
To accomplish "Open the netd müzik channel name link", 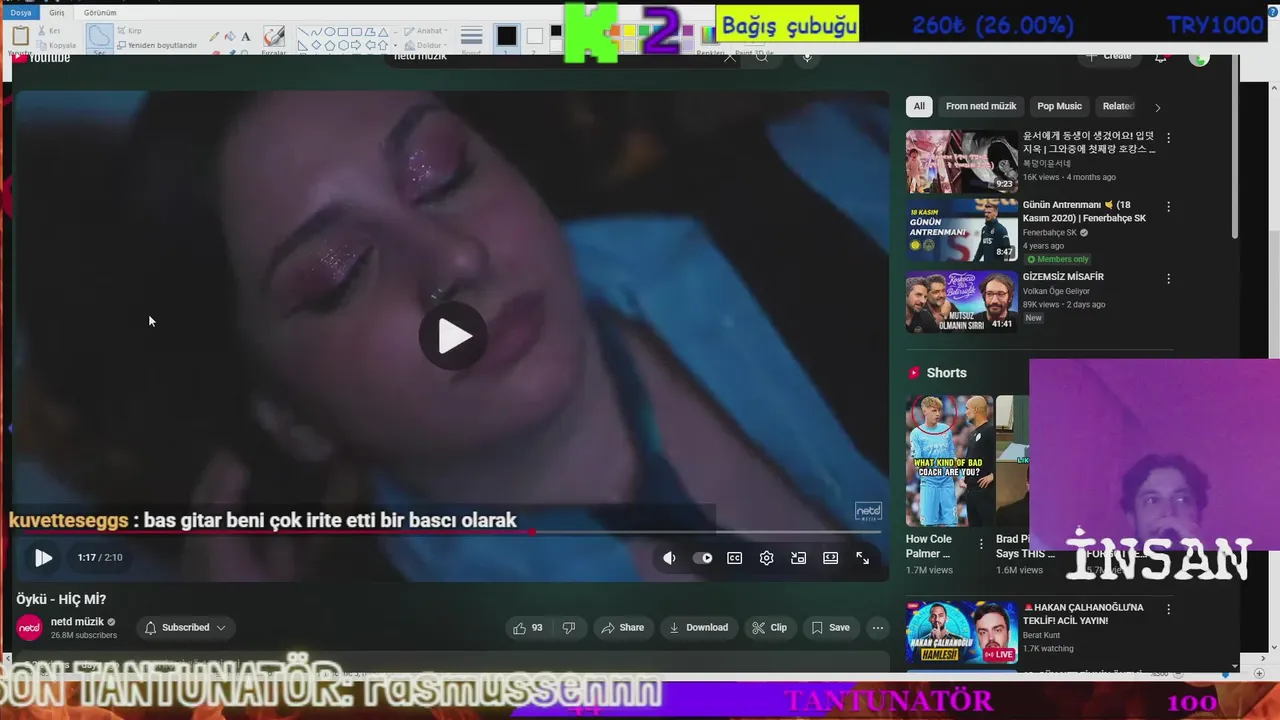I will pos(77,622).
